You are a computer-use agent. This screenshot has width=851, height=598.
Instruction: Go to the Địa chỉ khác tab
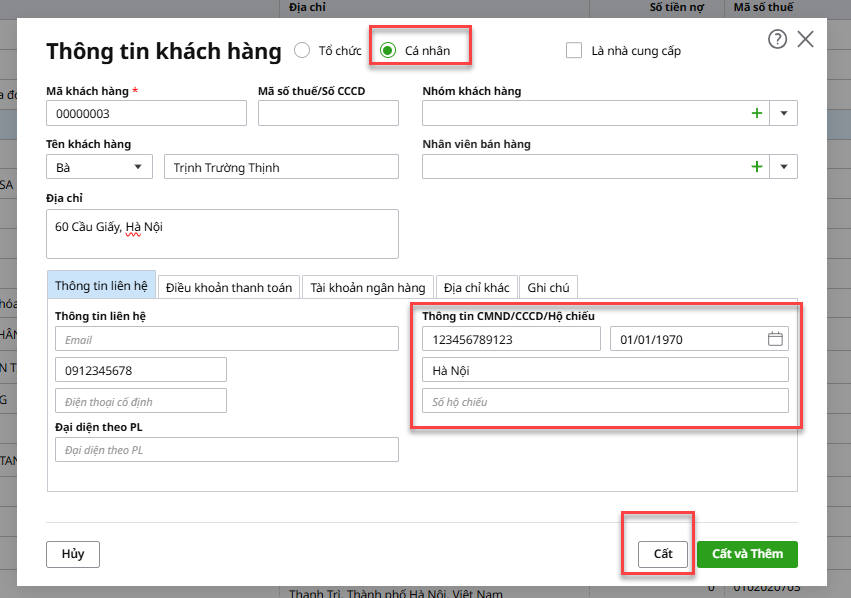pos(477,287)
